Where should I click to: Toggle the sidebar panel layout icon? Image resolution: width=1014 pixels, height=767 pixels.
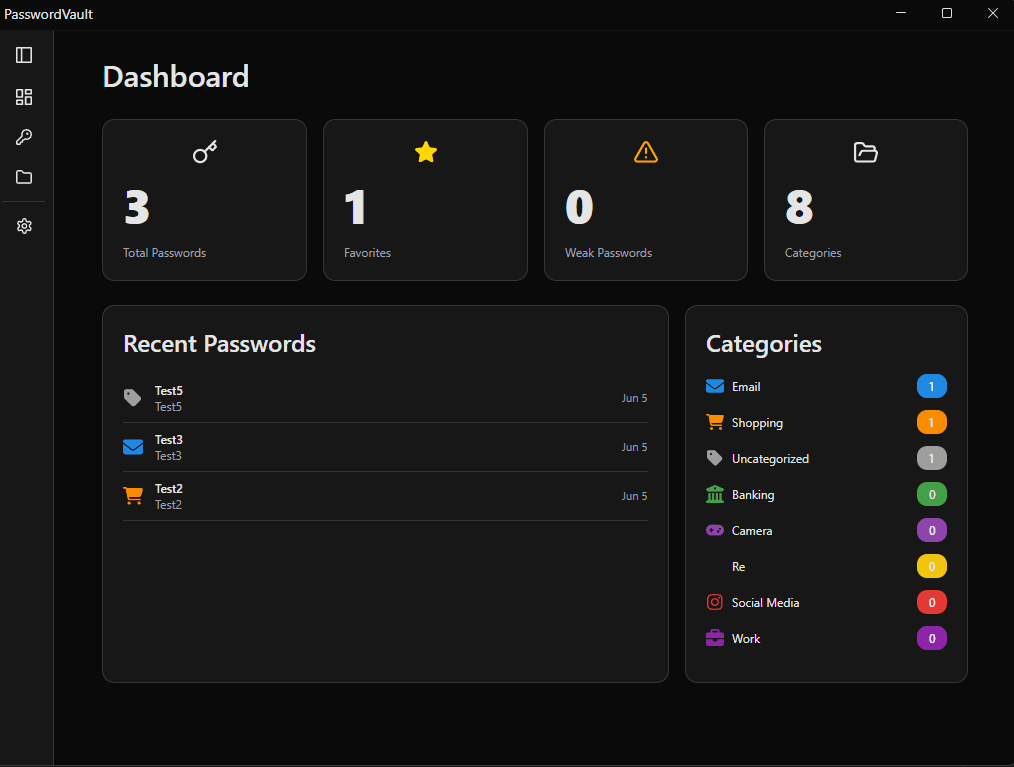click(x=23, y=55)
